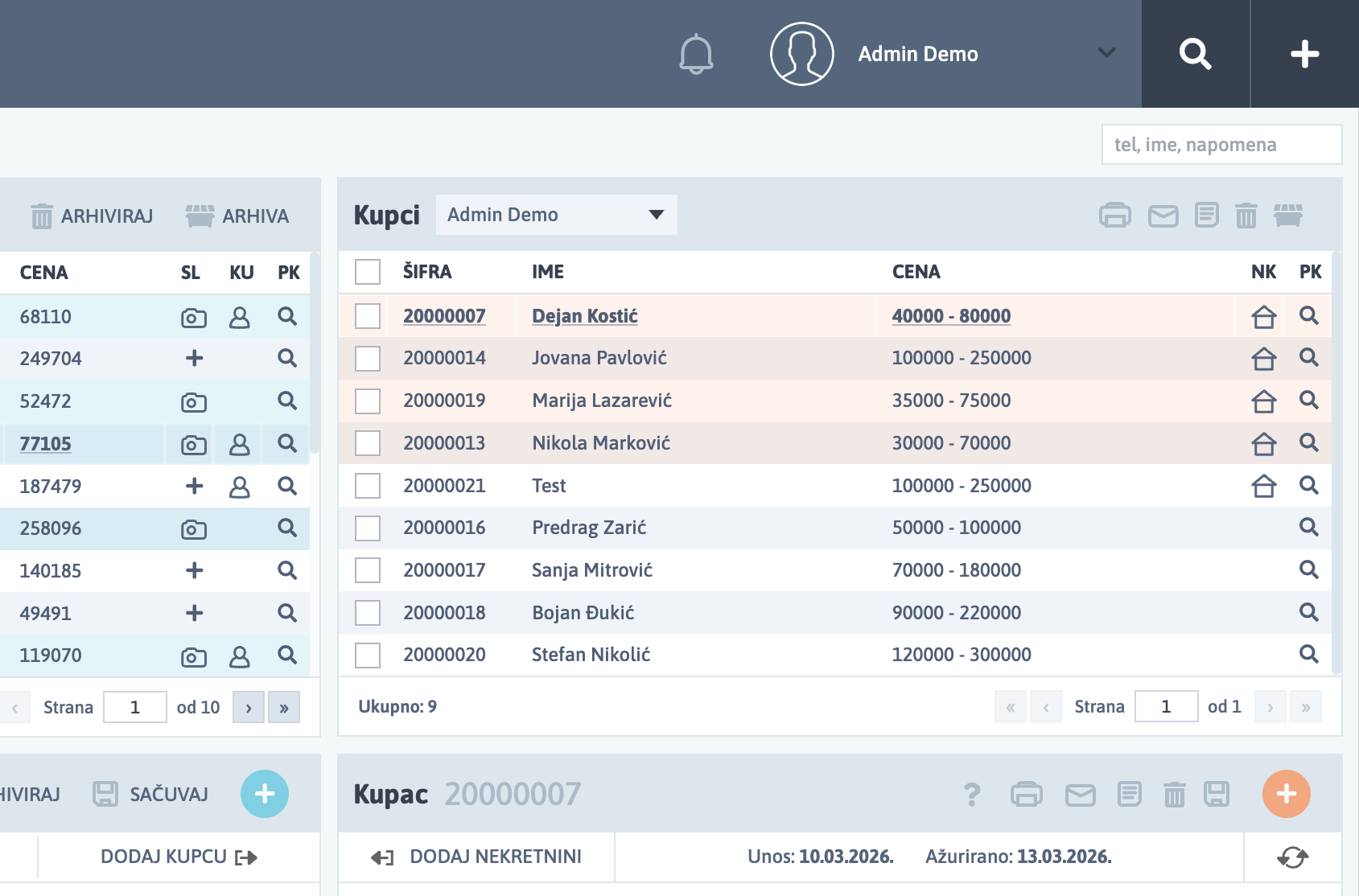Open ARHIVA in the left panel
Screen dimensions: 1359x896
pyautogui.click(x=237, y=216)
